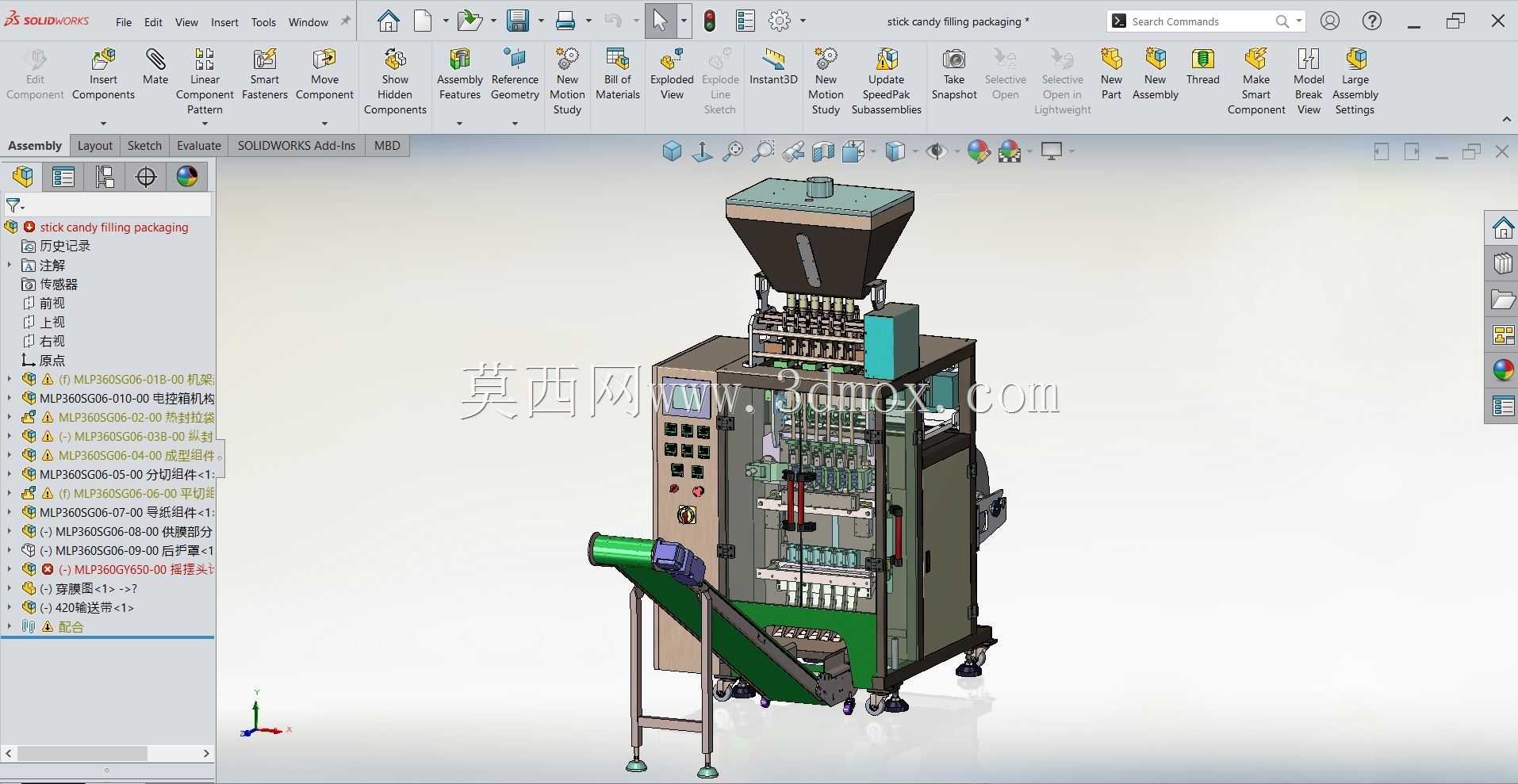Open the File menu
1518x784 pixels.
click(124, 22)
